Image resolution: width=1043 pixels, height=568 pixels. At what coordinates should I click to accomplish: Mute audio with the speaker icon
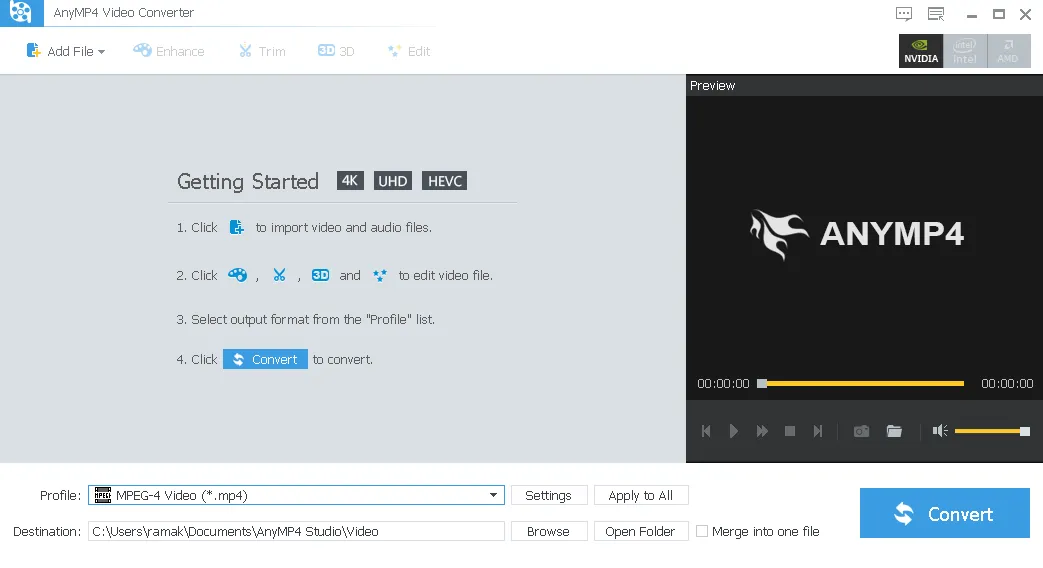(x=939, y=431)
